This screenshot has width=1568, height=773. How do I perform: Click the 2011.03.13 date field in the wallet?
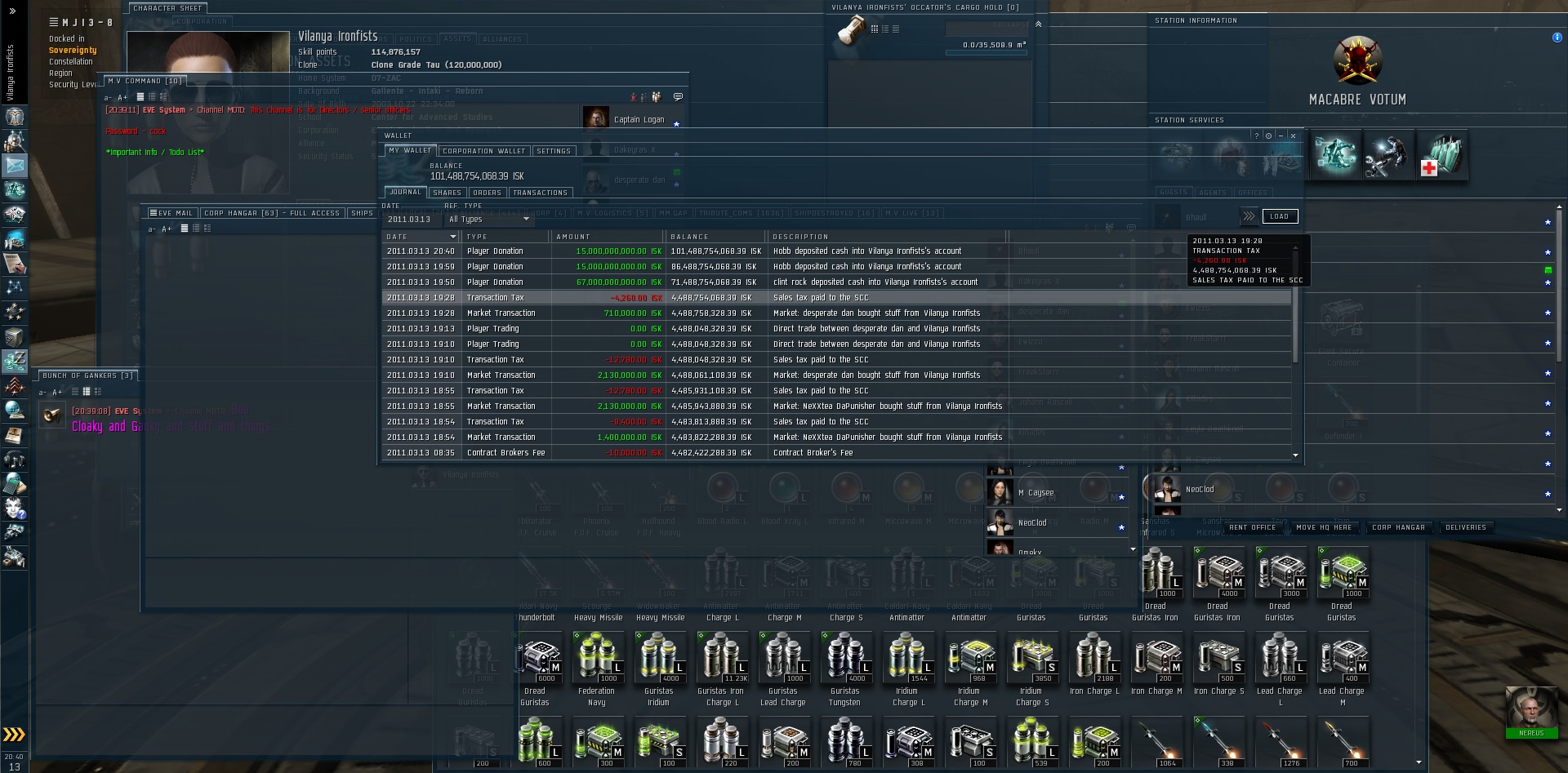411,220
